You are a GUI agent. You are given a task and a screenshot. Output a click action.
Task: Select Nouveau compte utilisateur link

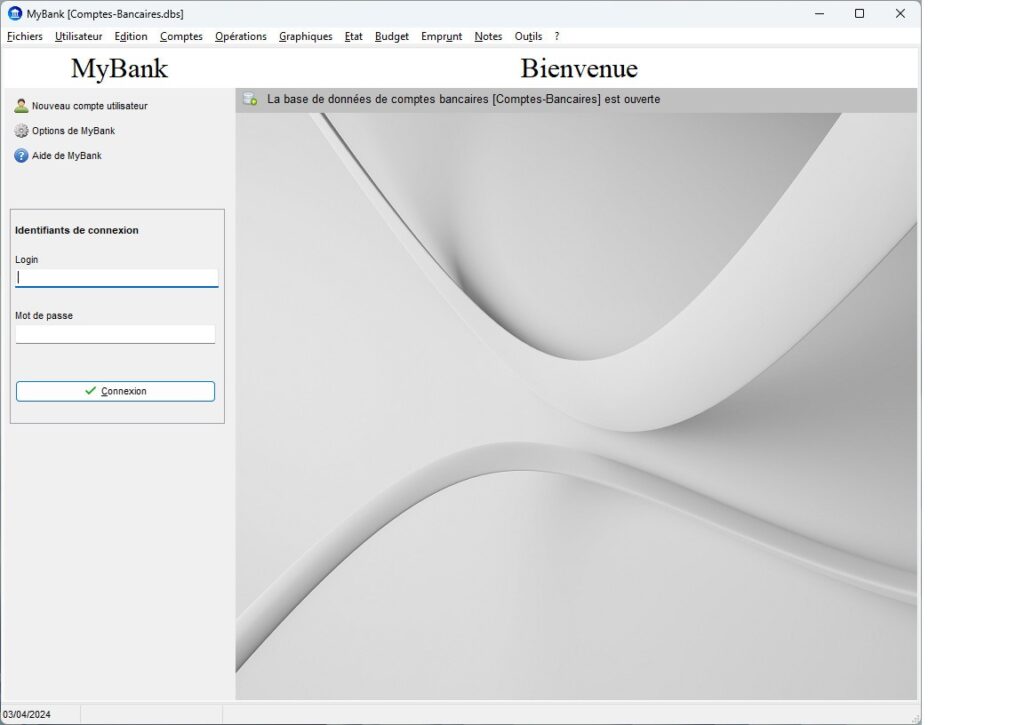(x=89, y=106)
